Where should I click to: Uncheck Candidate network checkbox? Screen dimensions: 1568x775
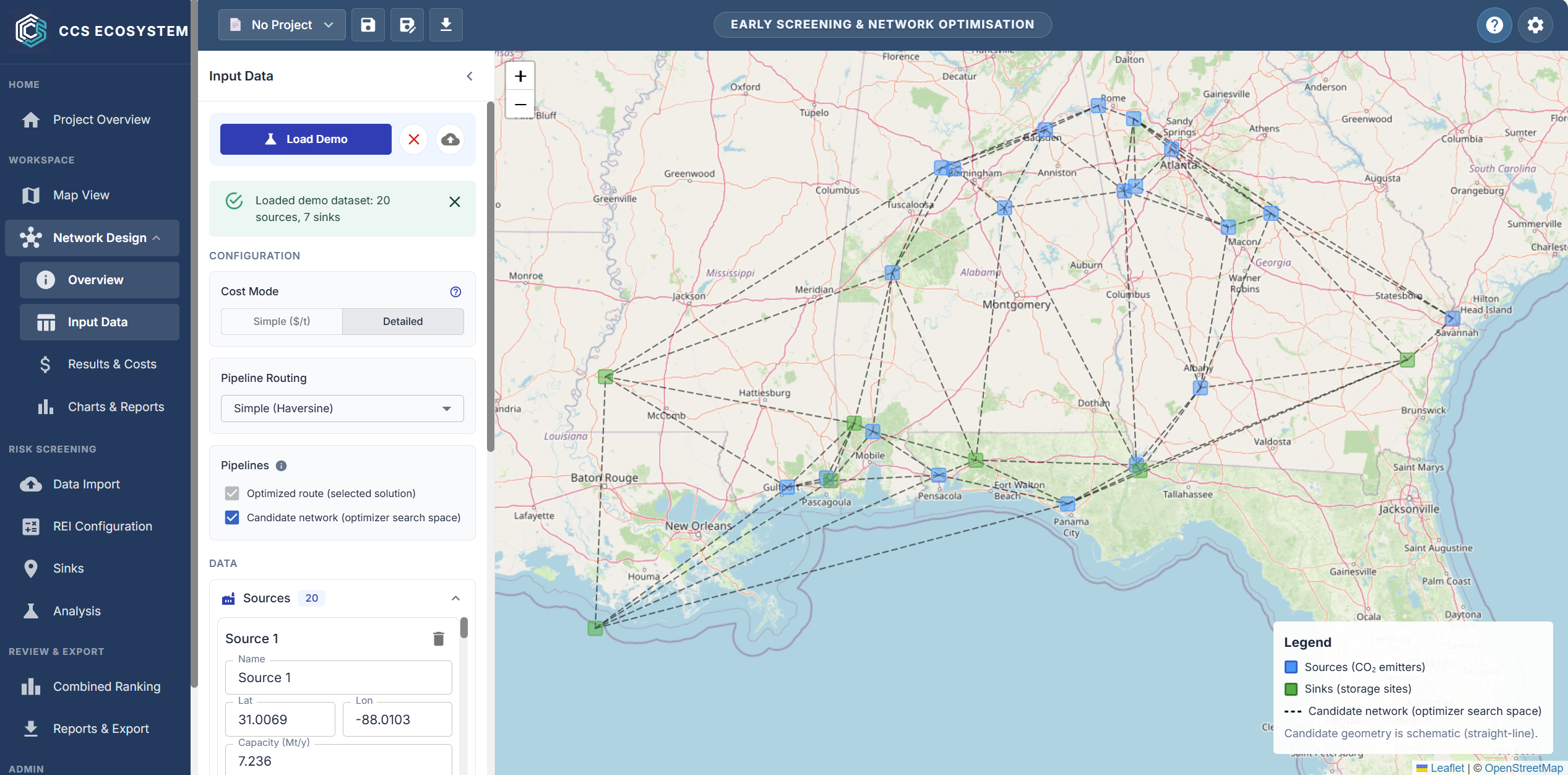(232, 517)
